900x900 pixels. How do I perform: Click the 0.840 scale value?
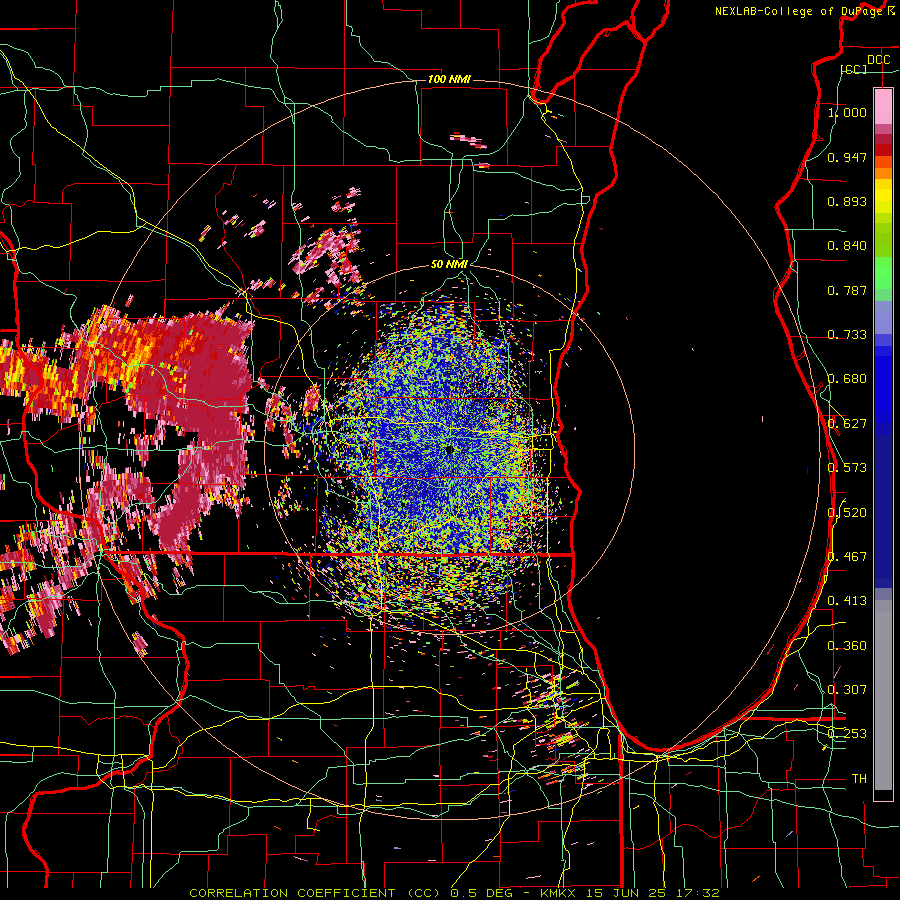click(847, 246)
